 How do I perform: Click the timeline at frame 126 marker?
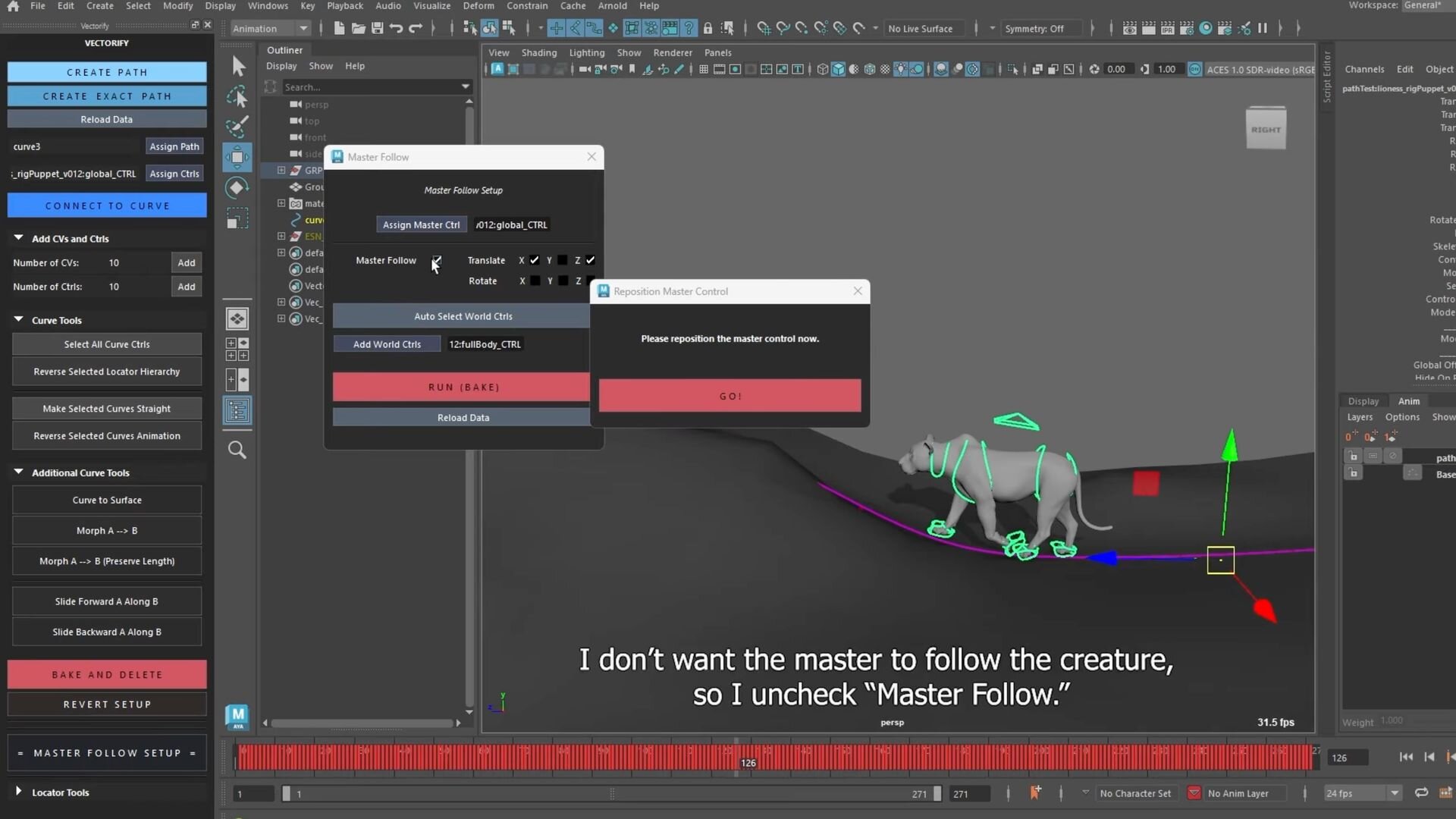748,761
